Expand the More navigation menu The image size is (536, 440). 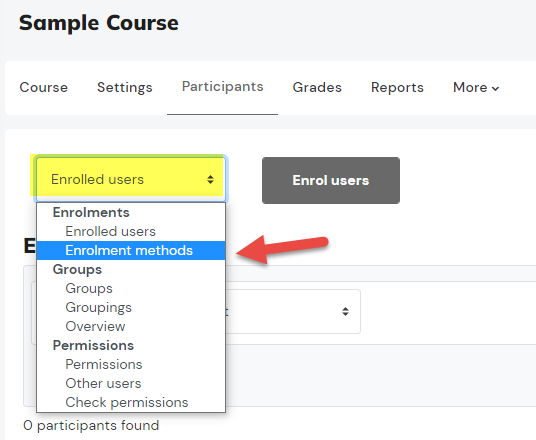476,88
